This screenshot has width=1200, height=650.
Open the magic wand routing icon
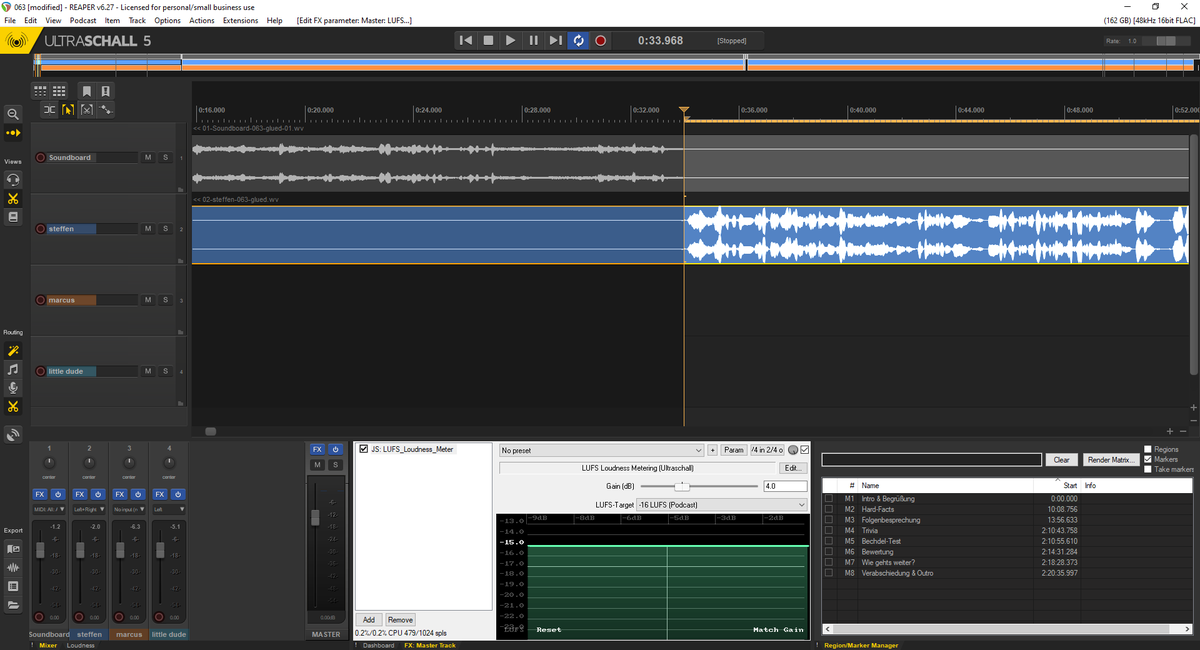tap(13, 351)
